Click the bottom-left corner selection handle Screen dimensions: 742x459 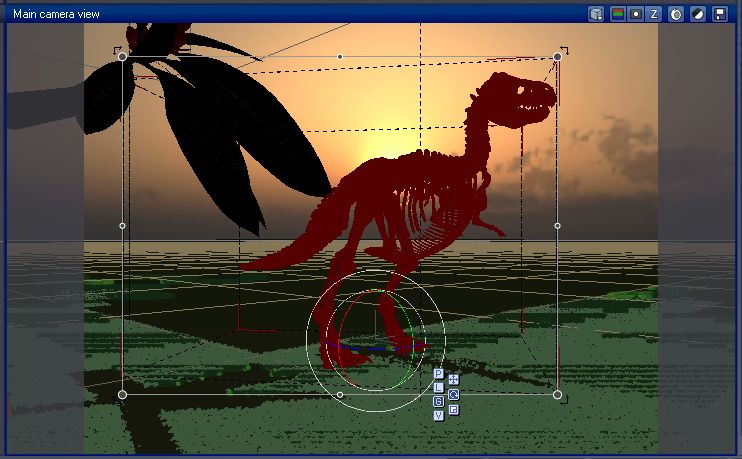point(122,395)
